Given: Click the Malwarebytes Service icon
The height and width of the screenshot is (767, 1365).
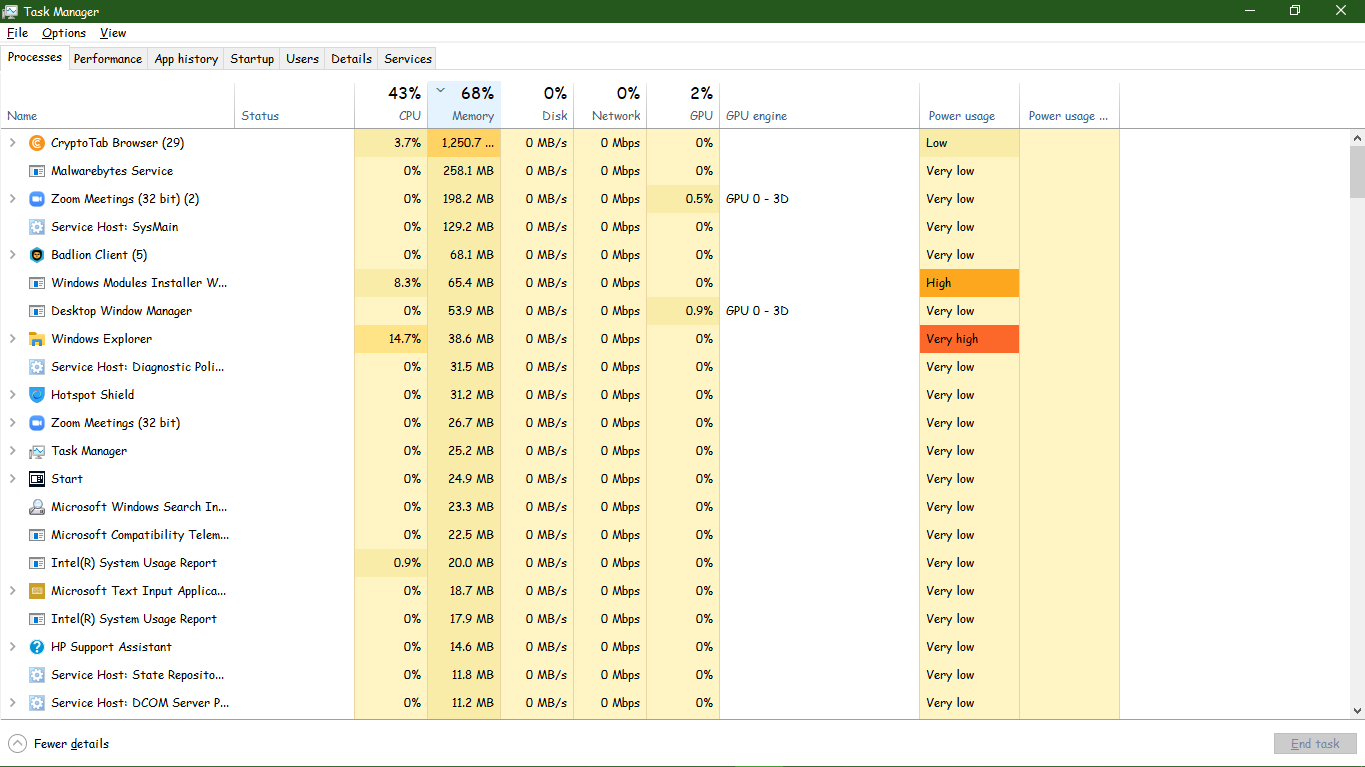Looking at the screenshot, I should pos(37,171).
